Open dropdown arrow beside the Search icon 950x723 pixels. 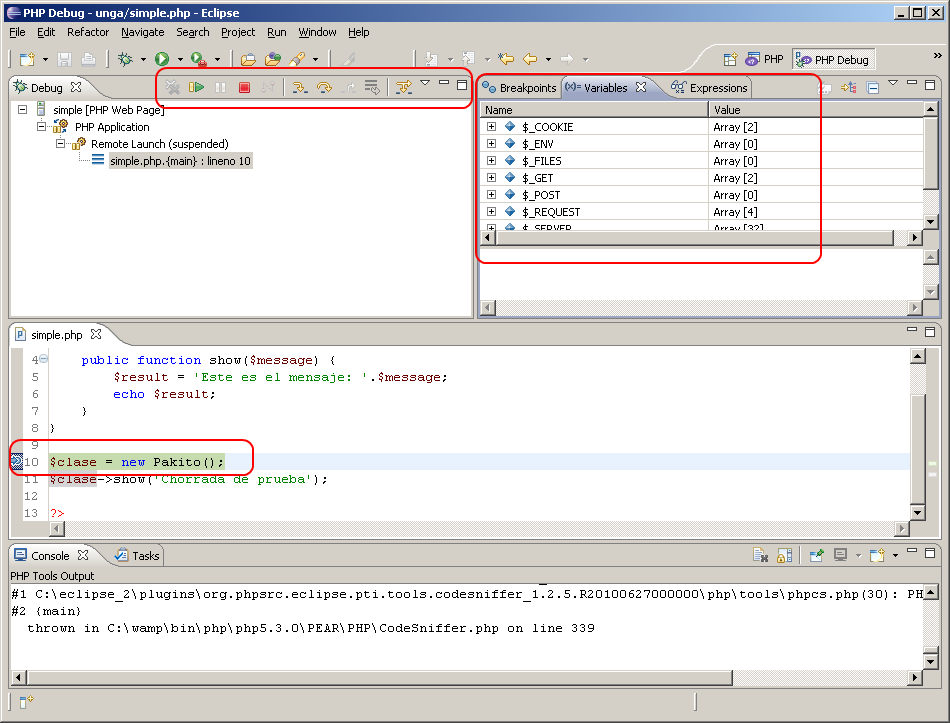[315, 59]
